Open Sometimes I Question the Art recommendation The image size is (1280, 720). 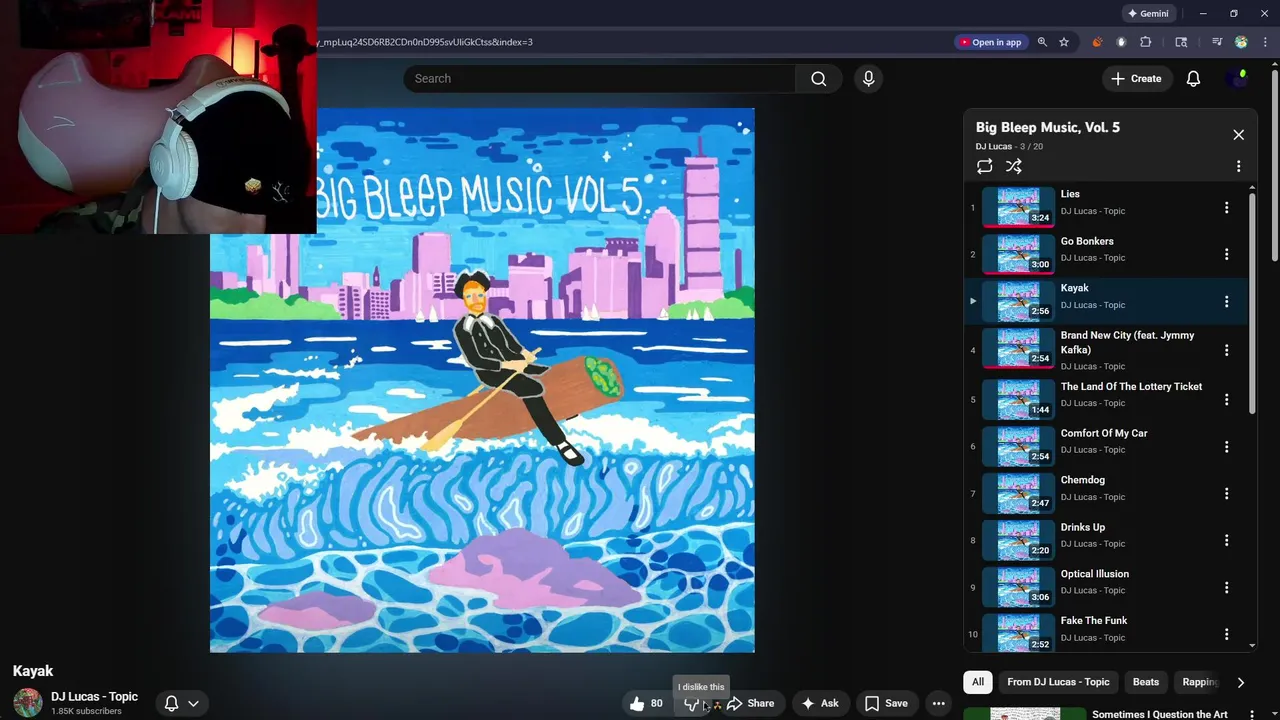pos(1160,714)
